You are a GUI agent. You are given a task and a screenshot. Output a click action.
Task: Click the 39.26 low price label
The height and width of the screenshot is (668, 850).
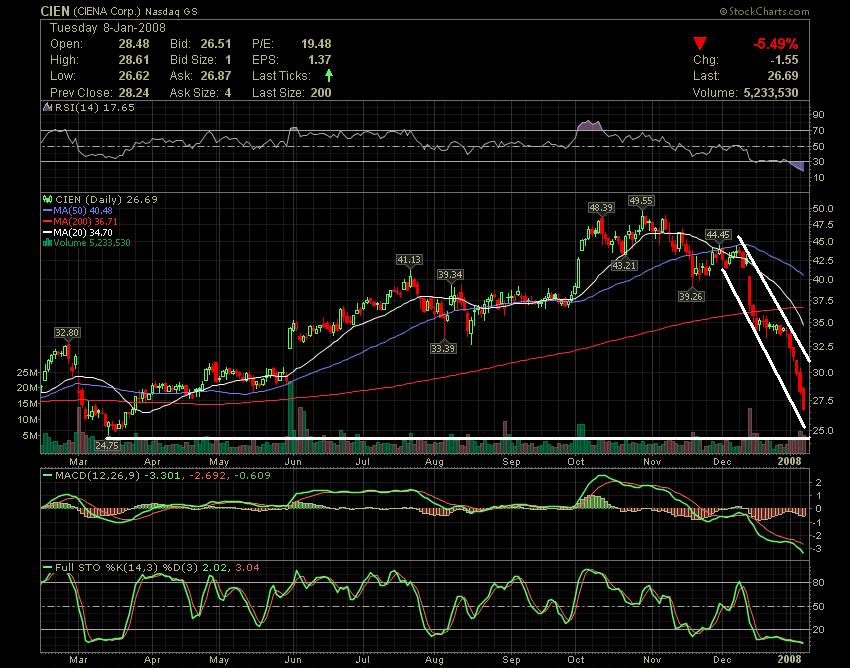[691, 297]
